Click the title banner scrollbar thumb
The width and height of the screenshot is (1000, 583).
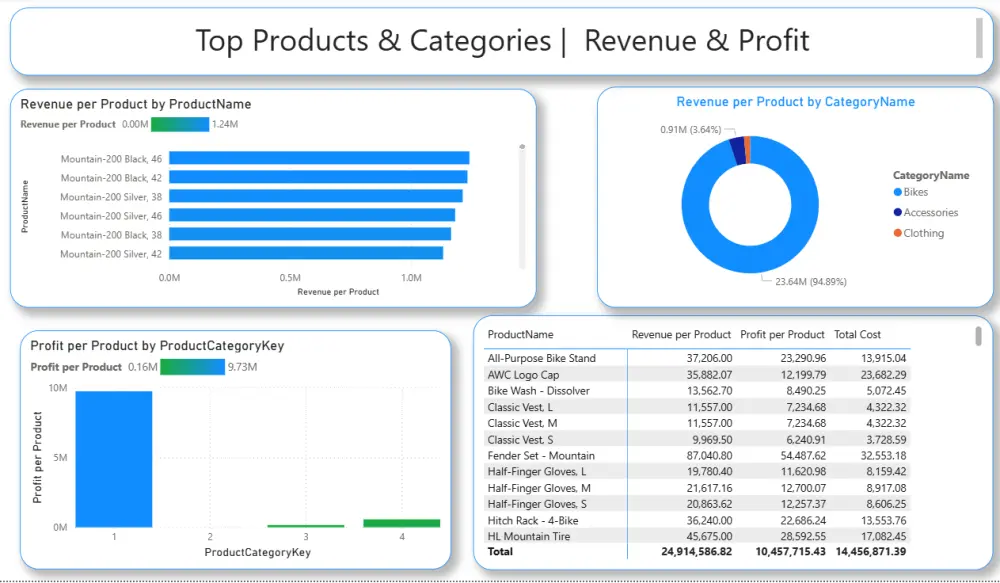(x=980, y=38)
